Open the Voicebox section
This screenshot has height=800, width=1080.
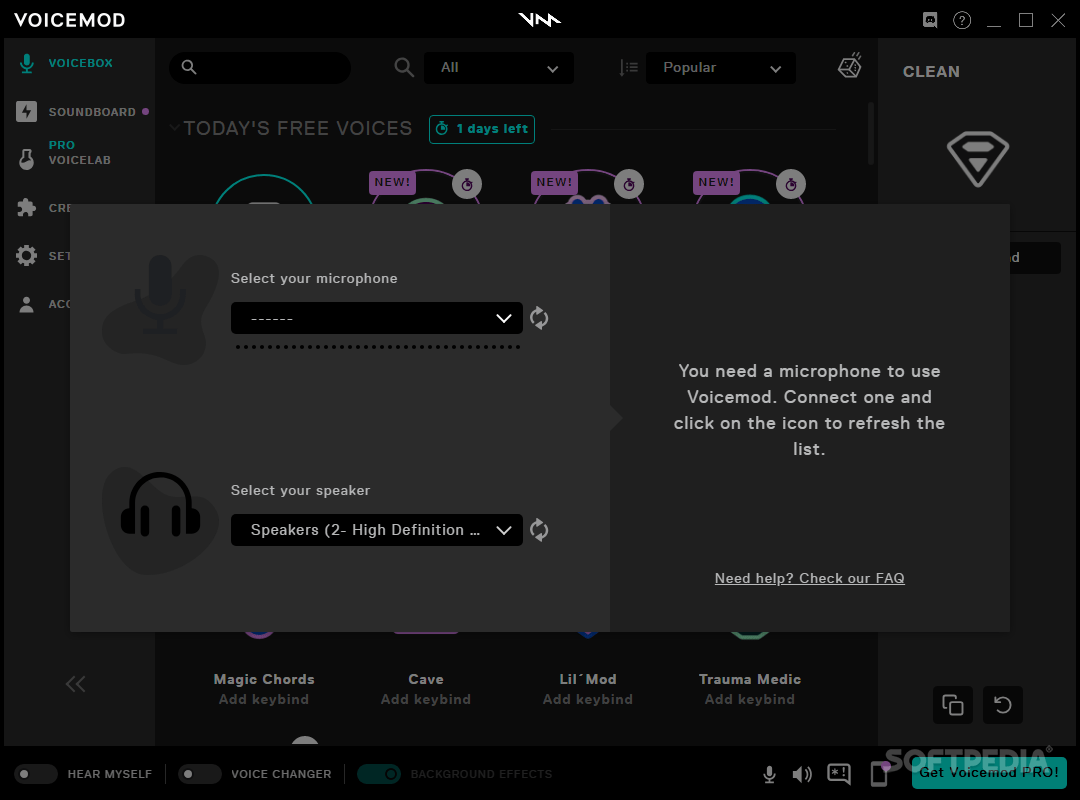[x=80, y=63]
